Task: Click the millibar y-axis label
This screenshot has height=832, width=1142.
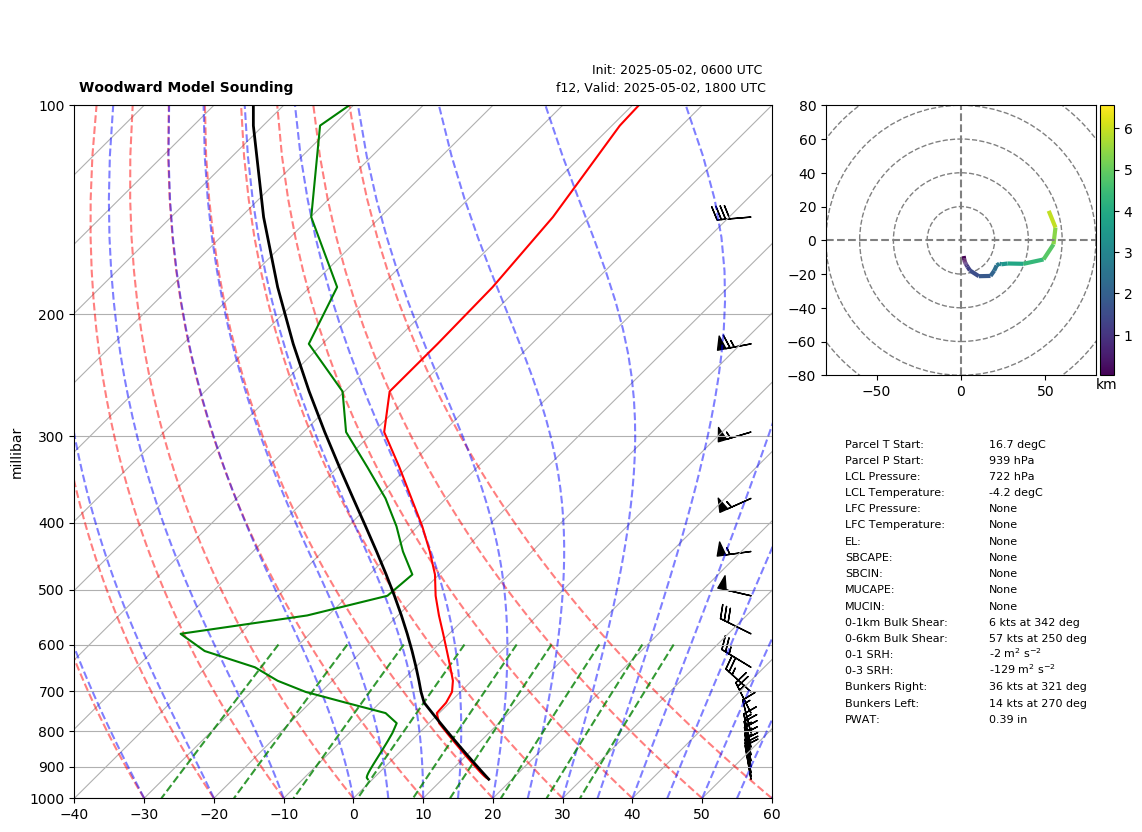Action: click(17, 454)
